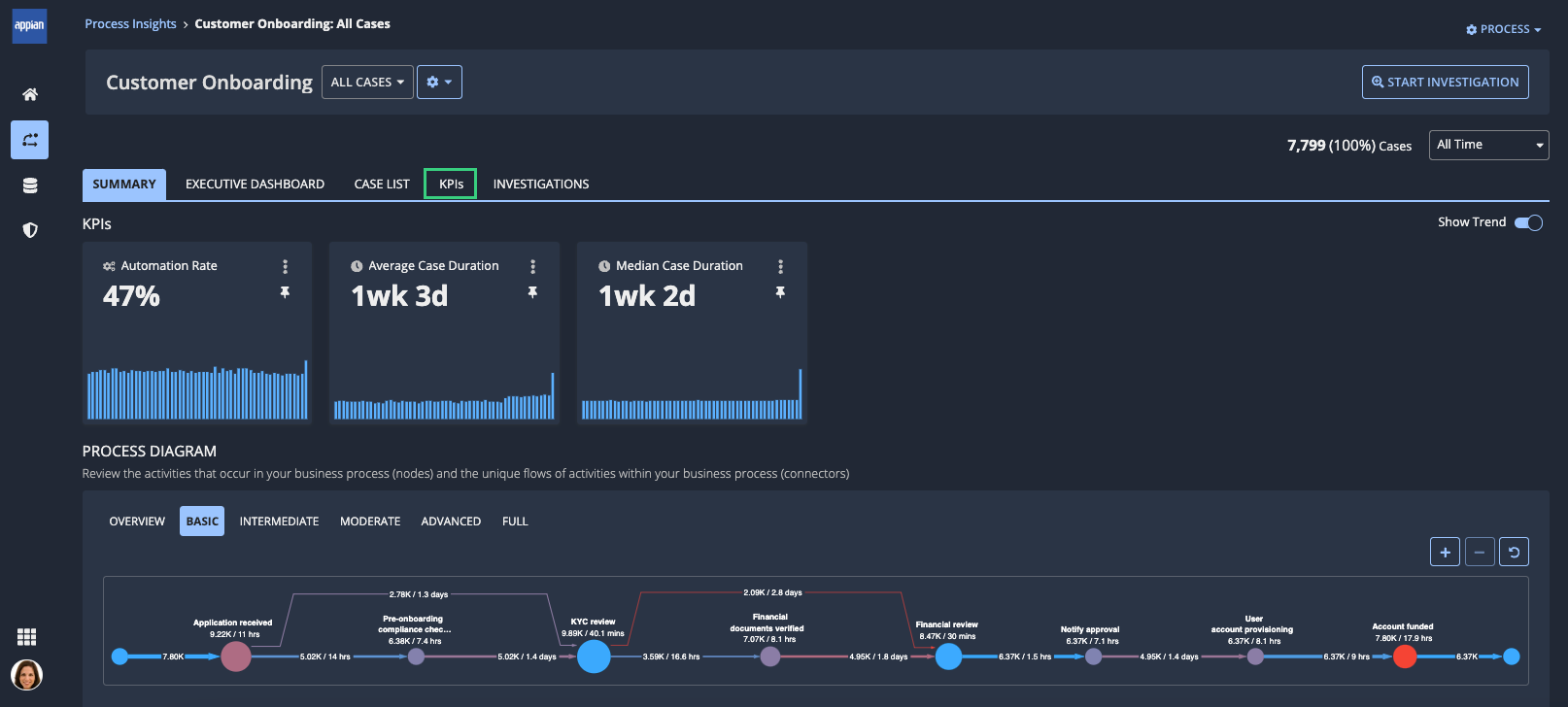Click the 2.09K / 2.8 days connector label
This screenshot has height=707, width=1568.
pyautogui.click(x=772, y=592)
